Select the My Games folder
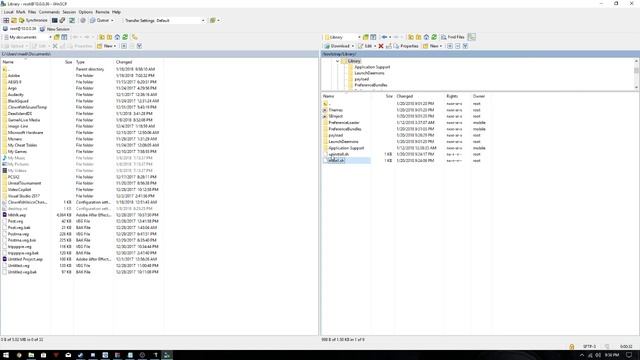Viewport: 640px width, 360px height. coord(17,151)
